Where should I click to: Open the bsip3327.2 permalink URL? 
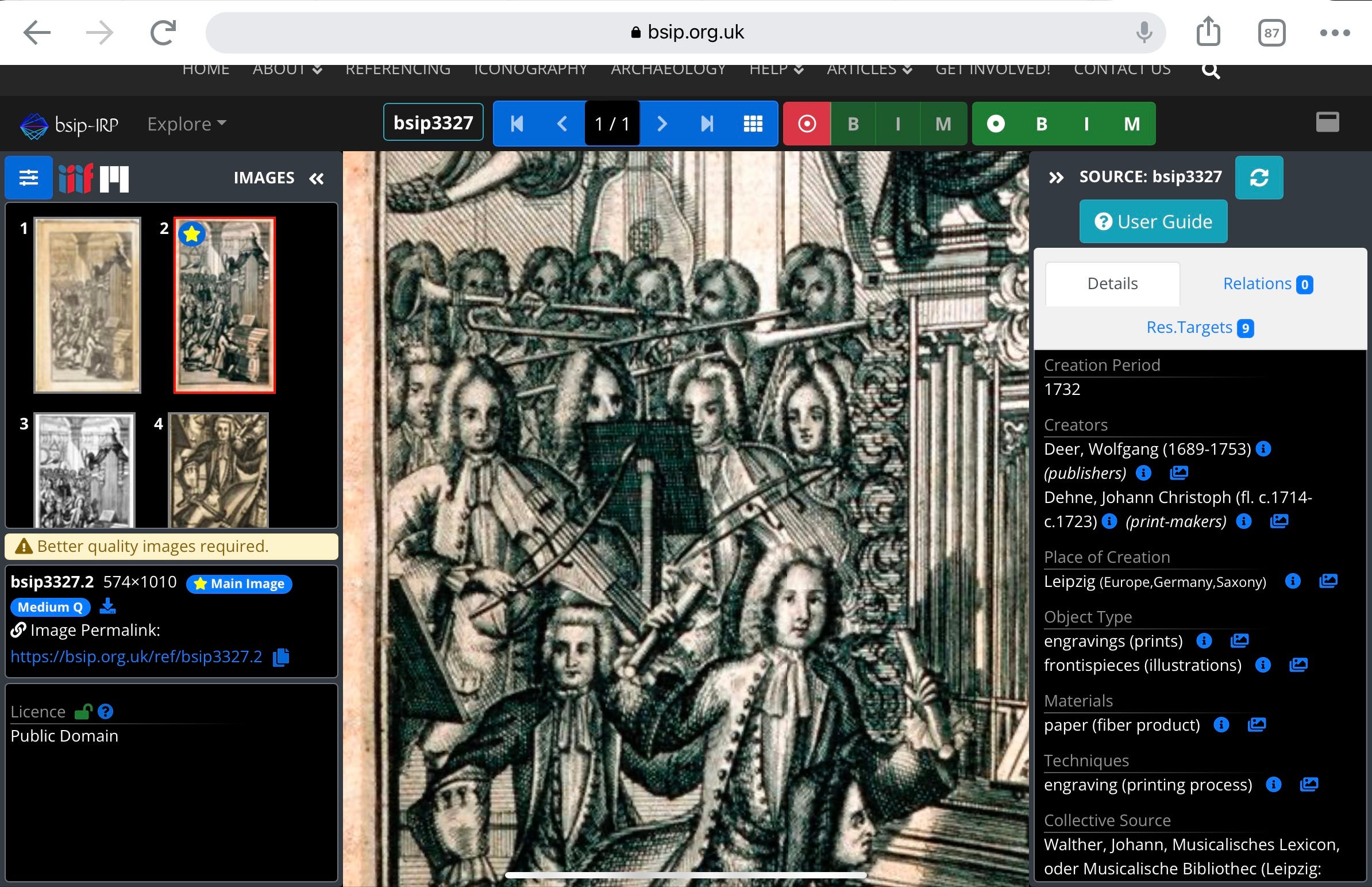click(136, 656)
